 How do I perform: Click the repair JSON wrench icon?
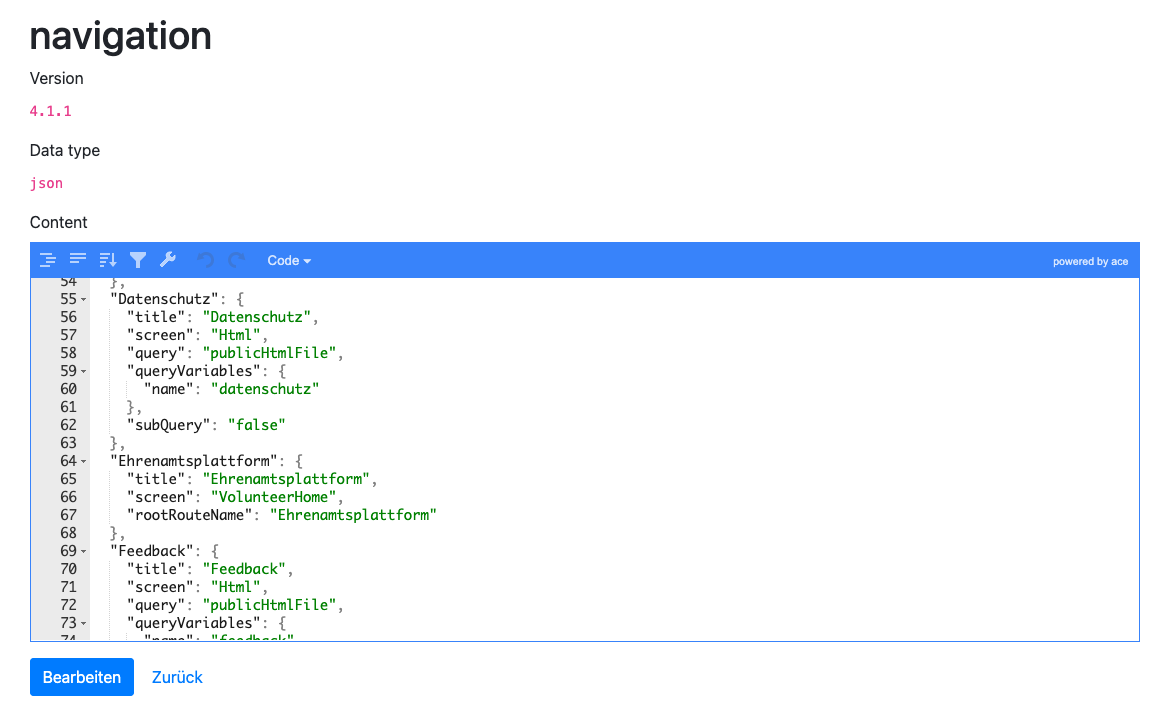click(168, 261)
